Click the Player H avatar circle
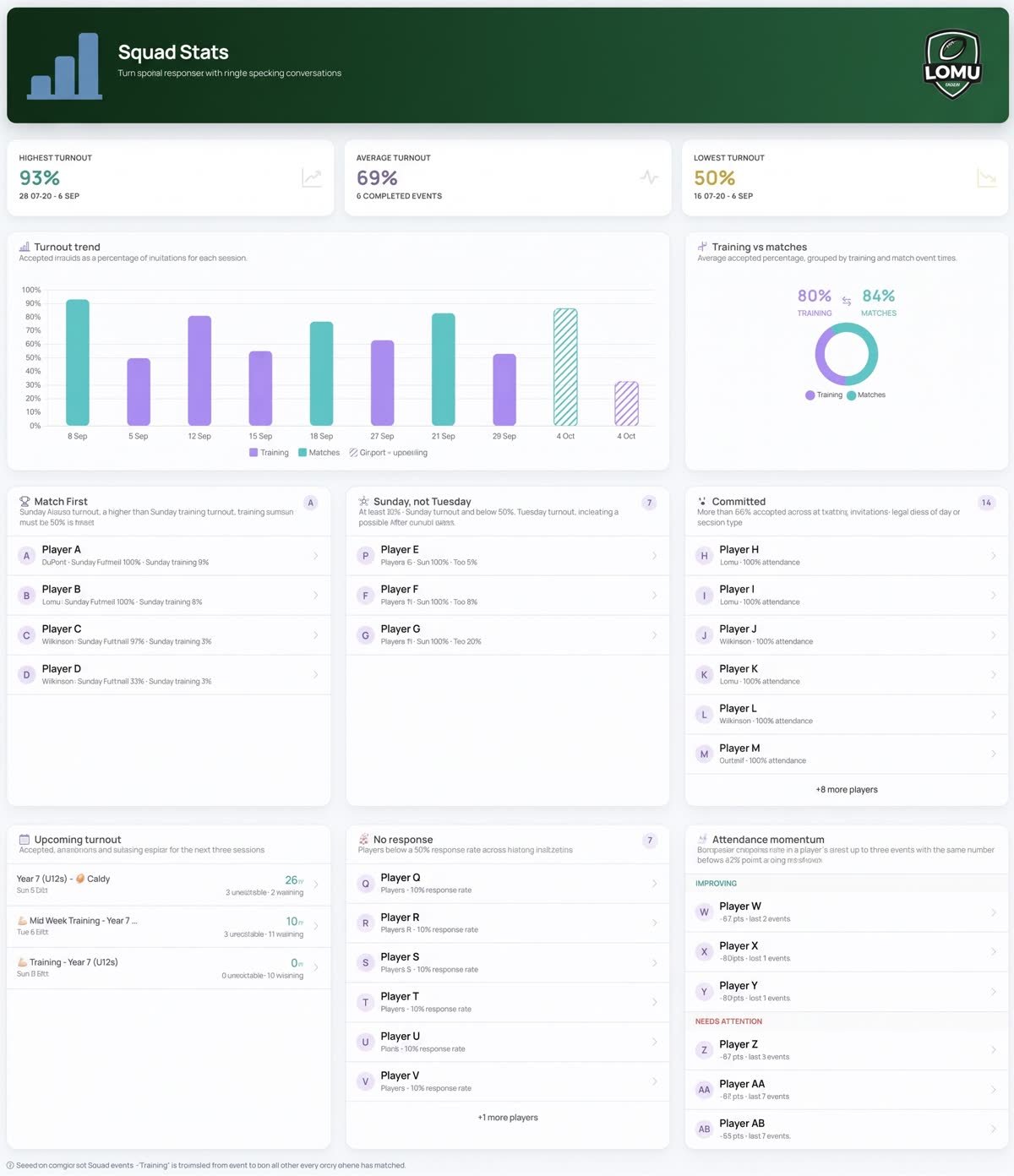1014x1176 pixels. pos(704,556)
